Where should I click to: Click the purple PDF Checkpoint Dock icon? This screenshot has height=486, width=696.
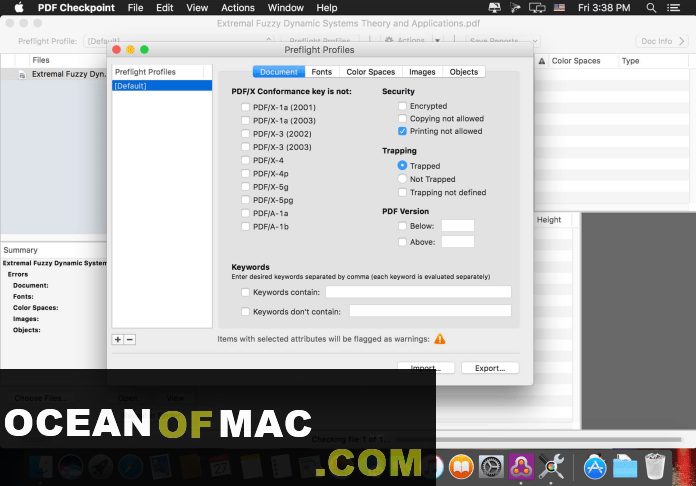pos(521,467)
